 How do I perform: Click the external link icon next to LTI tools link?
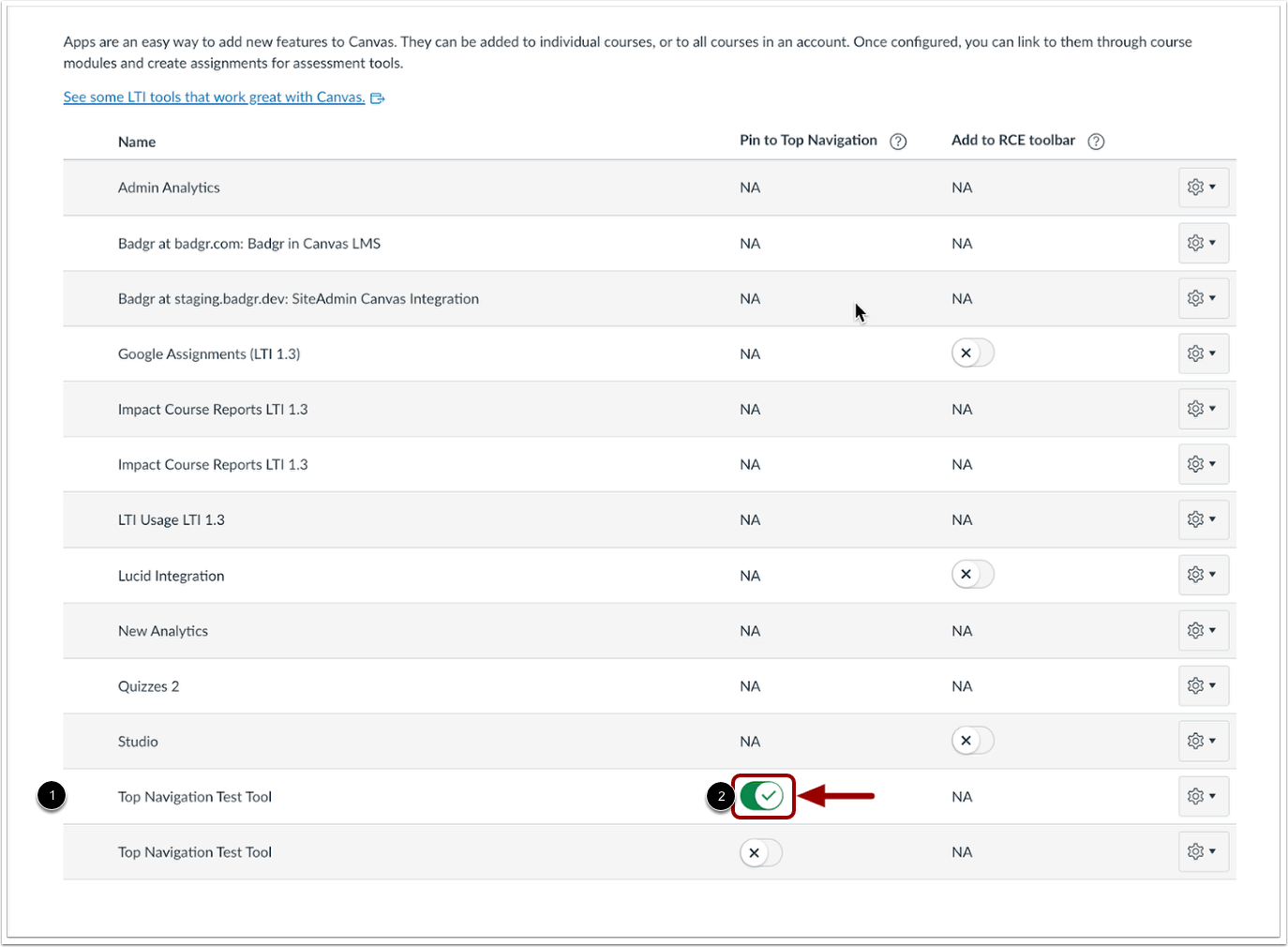click(x=378, y=97)
